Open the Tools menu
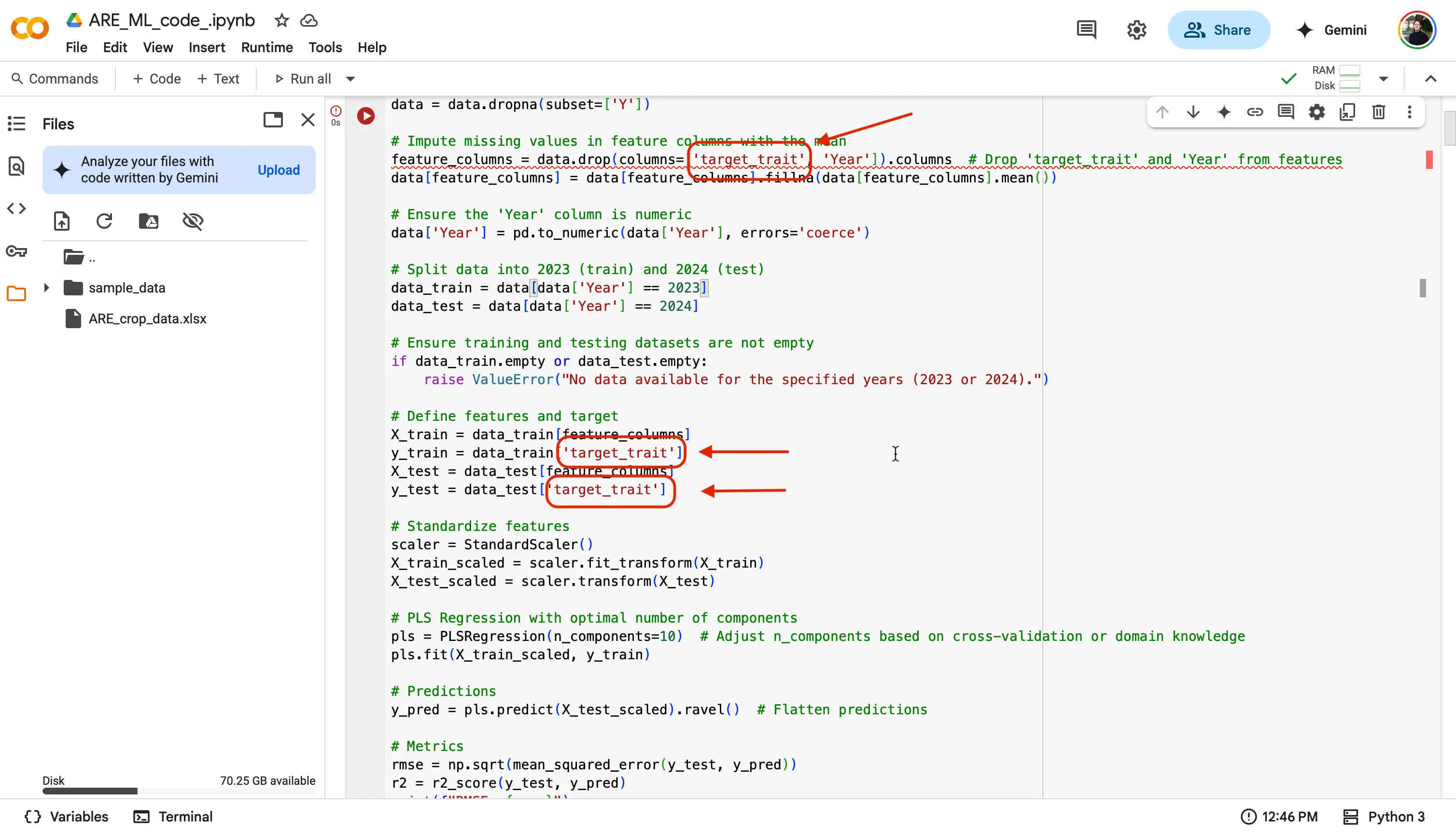Viewport: 1456px width, 834px height. [325, 48]
